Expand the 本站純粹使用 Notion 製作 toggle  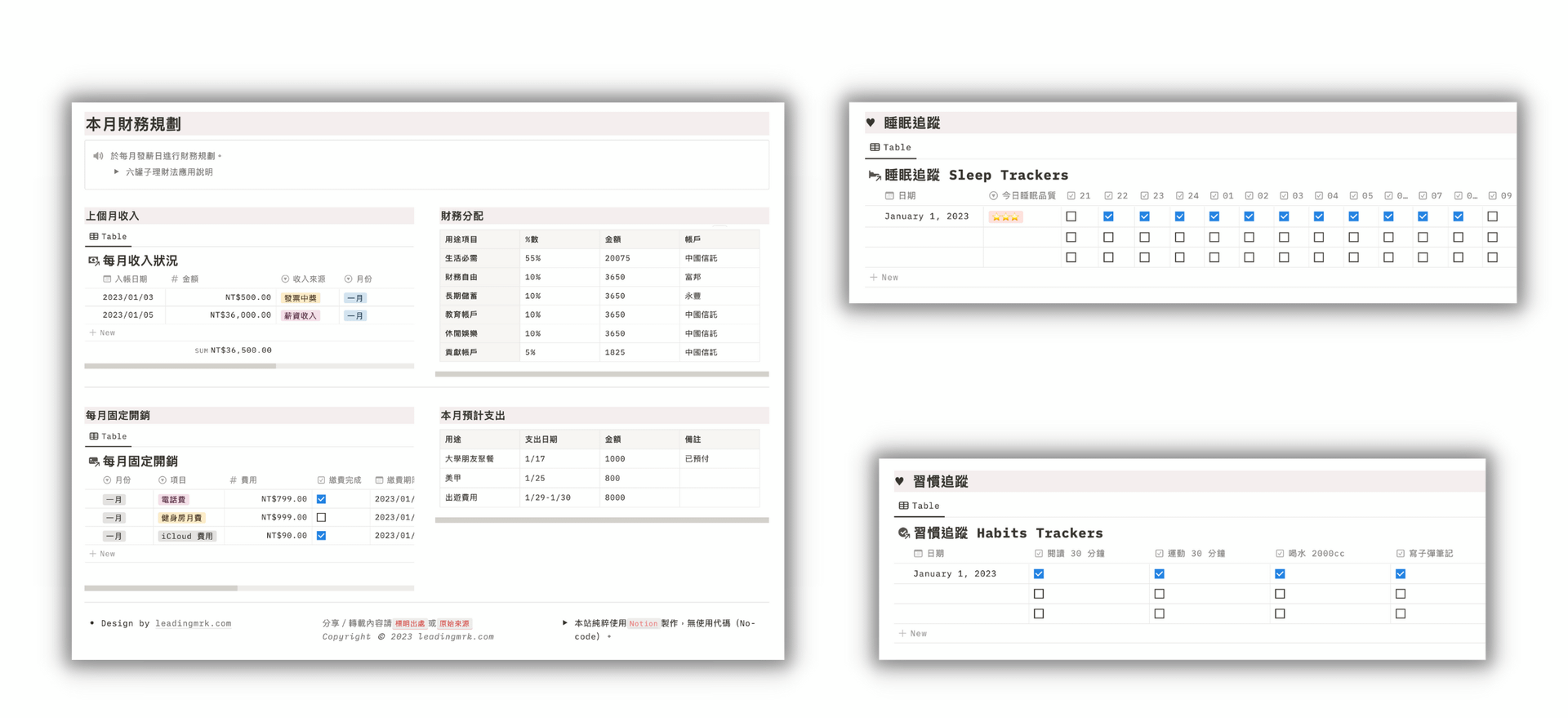564,623
